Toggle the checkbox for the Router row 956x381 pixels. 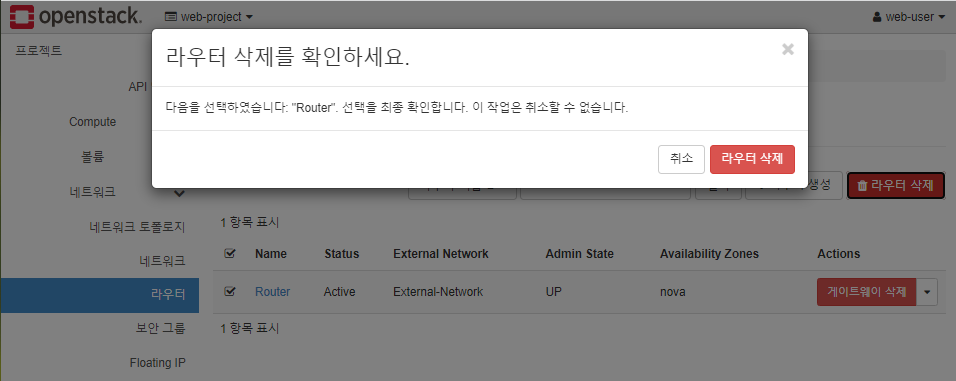point(230,291)
